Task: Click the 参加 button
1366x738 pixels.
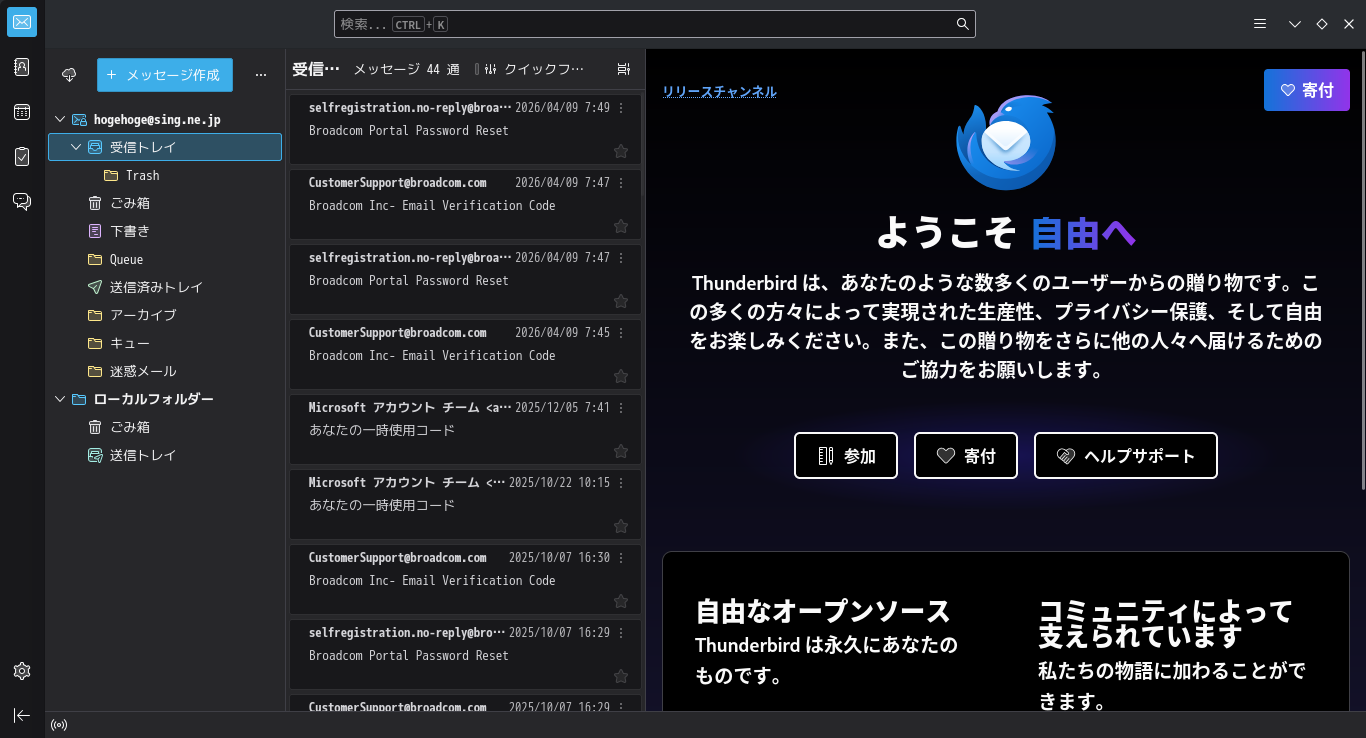Action: (846, 456)
